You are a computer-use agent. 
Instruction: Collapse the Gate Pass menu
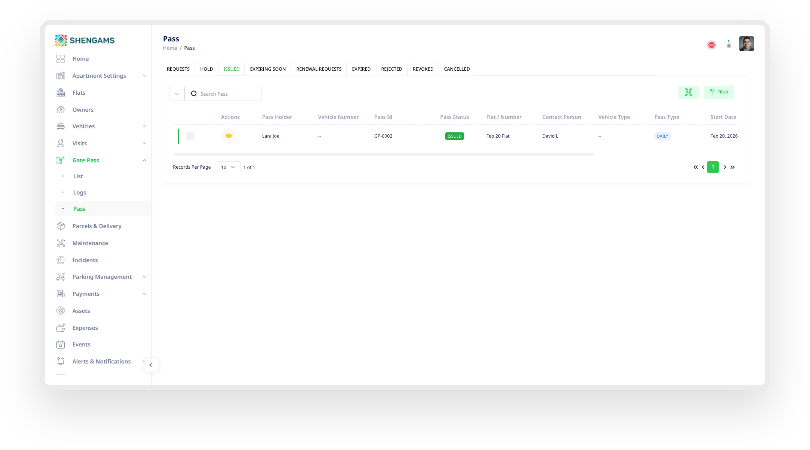point(144,160)
